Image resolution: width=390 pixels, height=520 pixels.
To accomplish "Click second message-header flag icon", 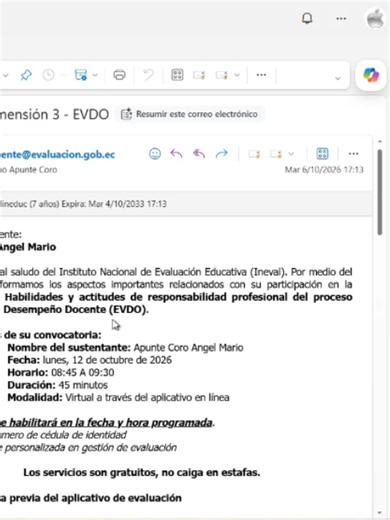I will [276, 154].
